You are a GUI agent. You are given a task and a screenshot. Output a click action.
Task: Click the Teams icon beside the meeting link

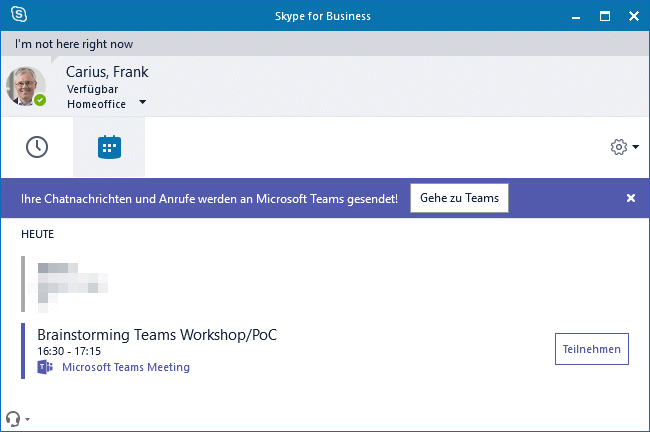pos(45,367)
